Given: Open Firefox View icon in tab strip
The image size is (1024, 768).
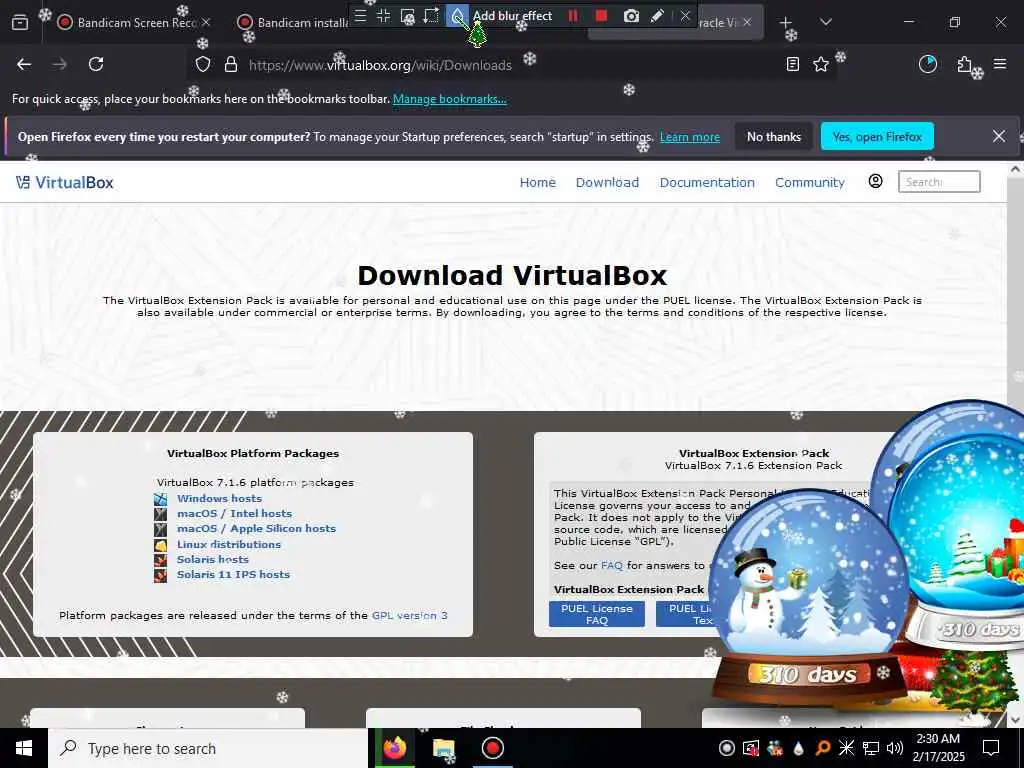Looking at the screenshot, I should (20, 22).
